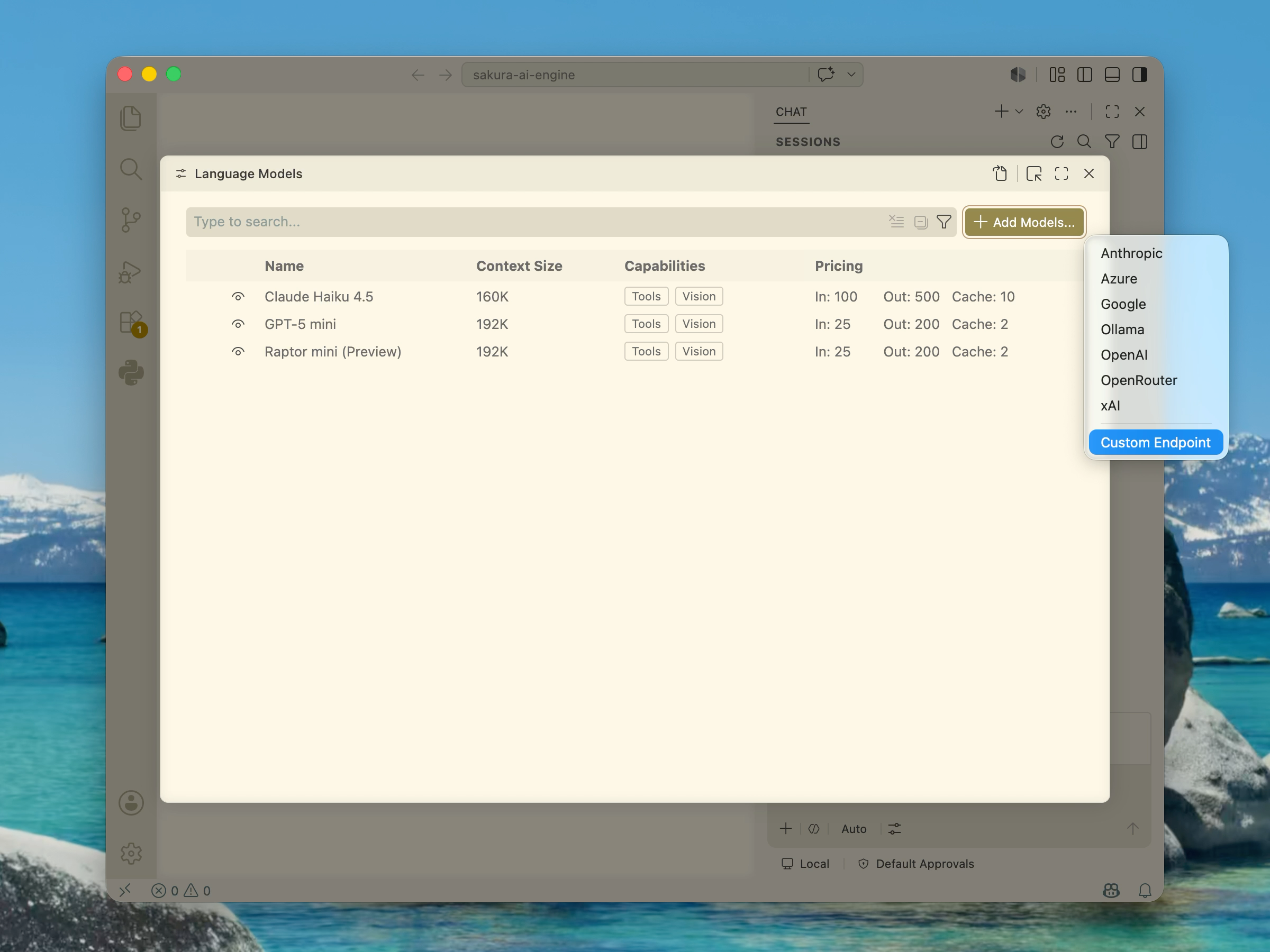Expand the chat title bar dropdown chevron

[x=851, y=75]
